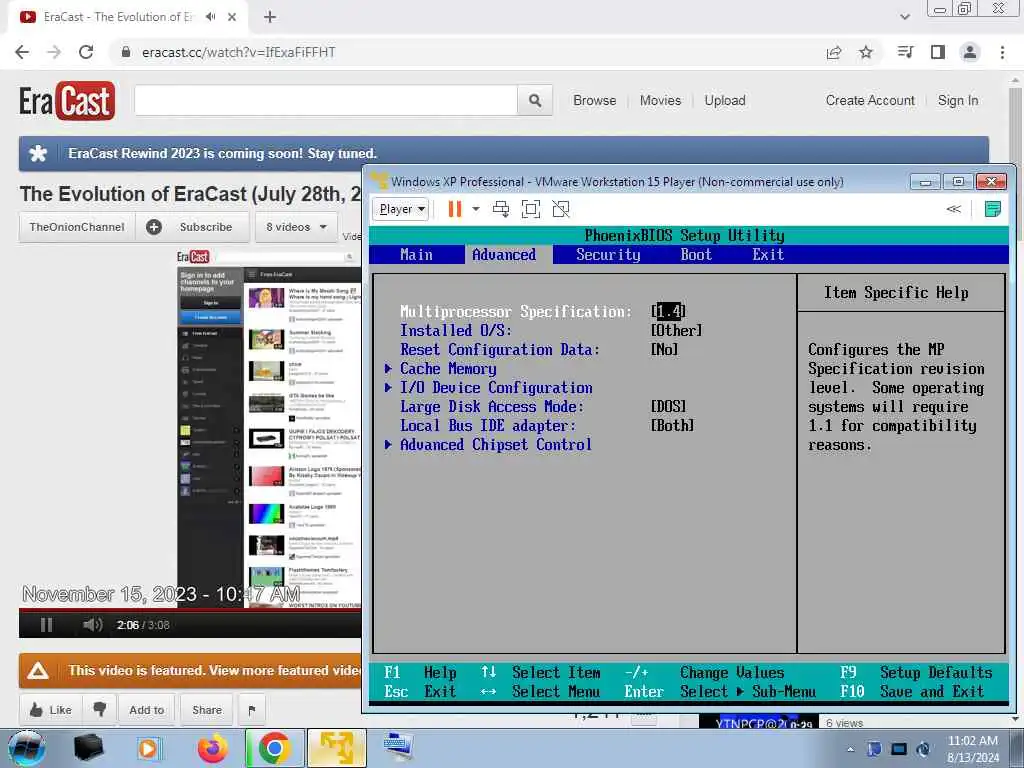This screenshot has width=1024, height=768.
Task: Open the Browse link
Action: pos(594,101)
